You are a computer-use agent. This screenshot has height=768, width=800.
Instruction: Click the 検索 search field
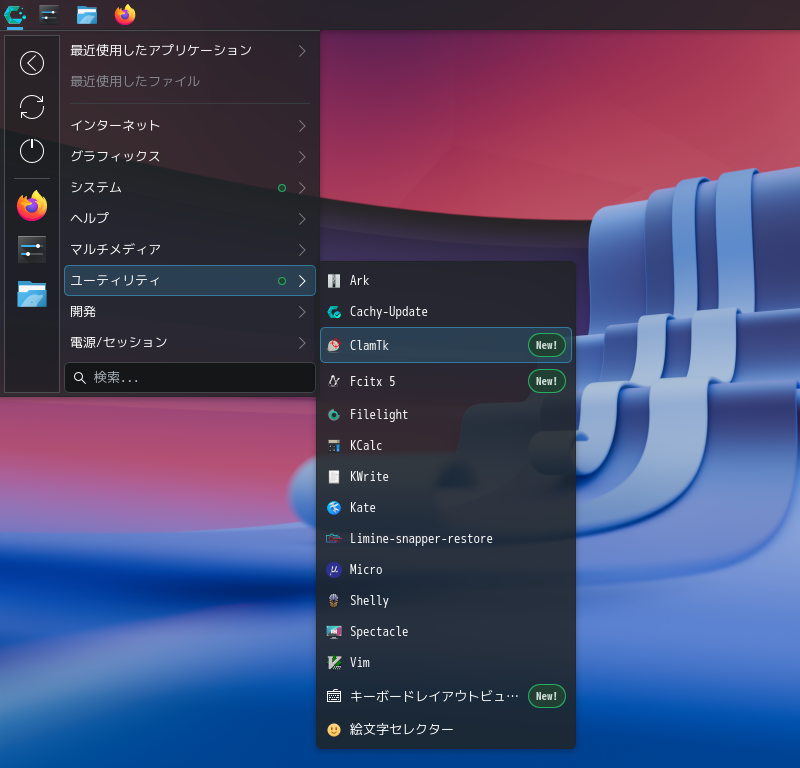pyautogui.click(x=190, y=378)
